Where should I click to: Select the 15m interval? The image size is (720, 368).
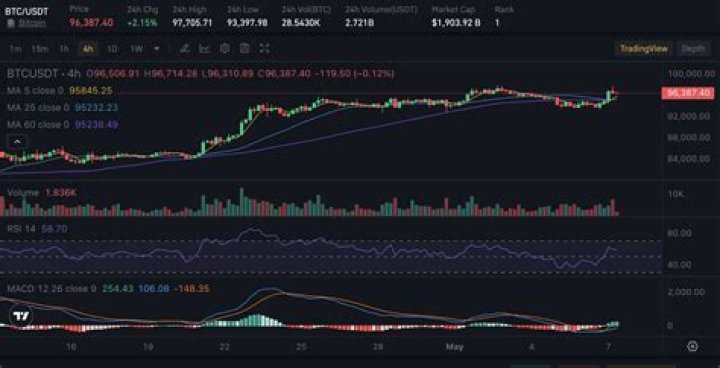pyautogui.click(x=40, y=49)
